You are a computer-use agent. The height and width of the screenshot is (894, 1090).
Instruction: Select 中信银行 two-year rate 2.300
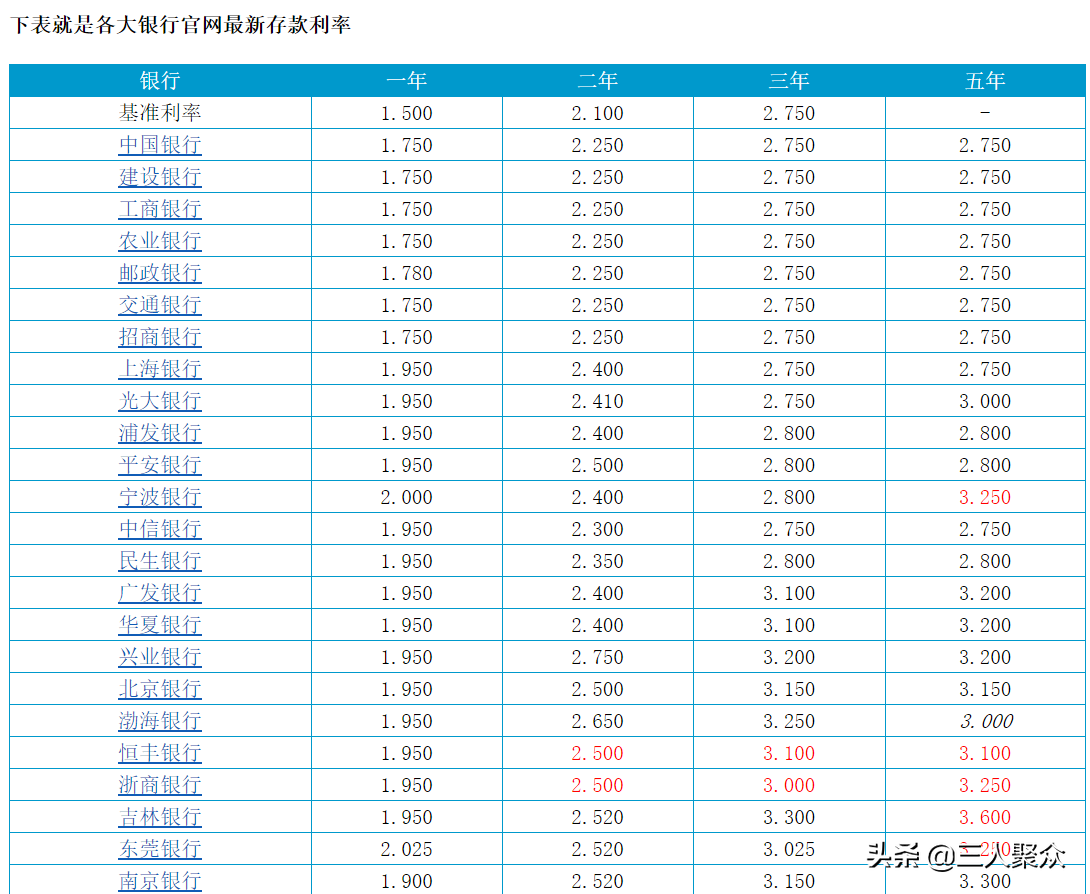[598, 528]
